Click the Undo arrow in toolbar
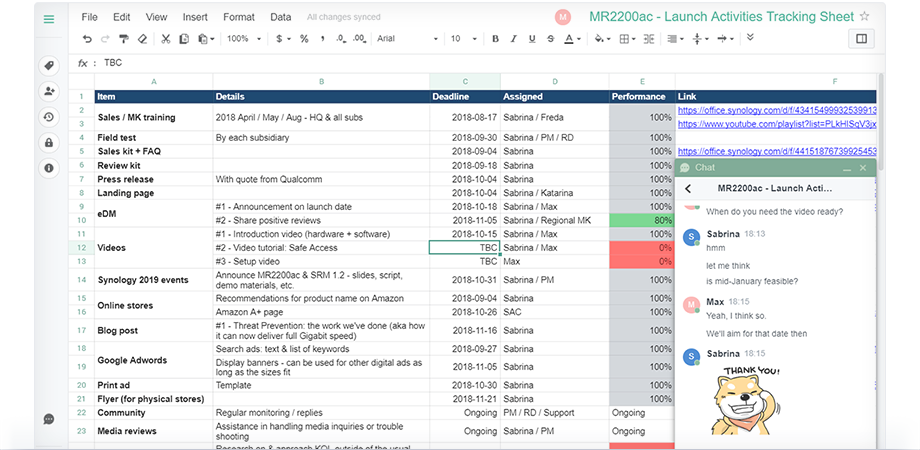The image size is (920, 450). tap(87, 39)
